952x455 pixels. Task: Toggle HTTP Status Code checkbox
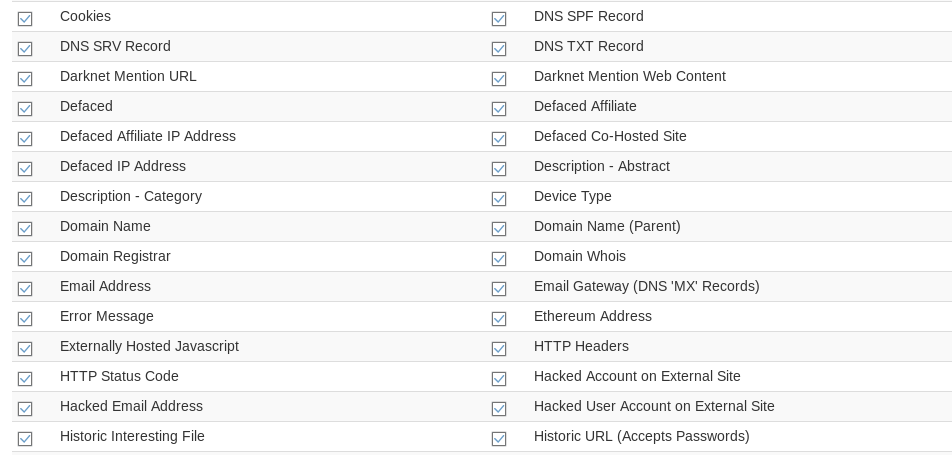25,378
